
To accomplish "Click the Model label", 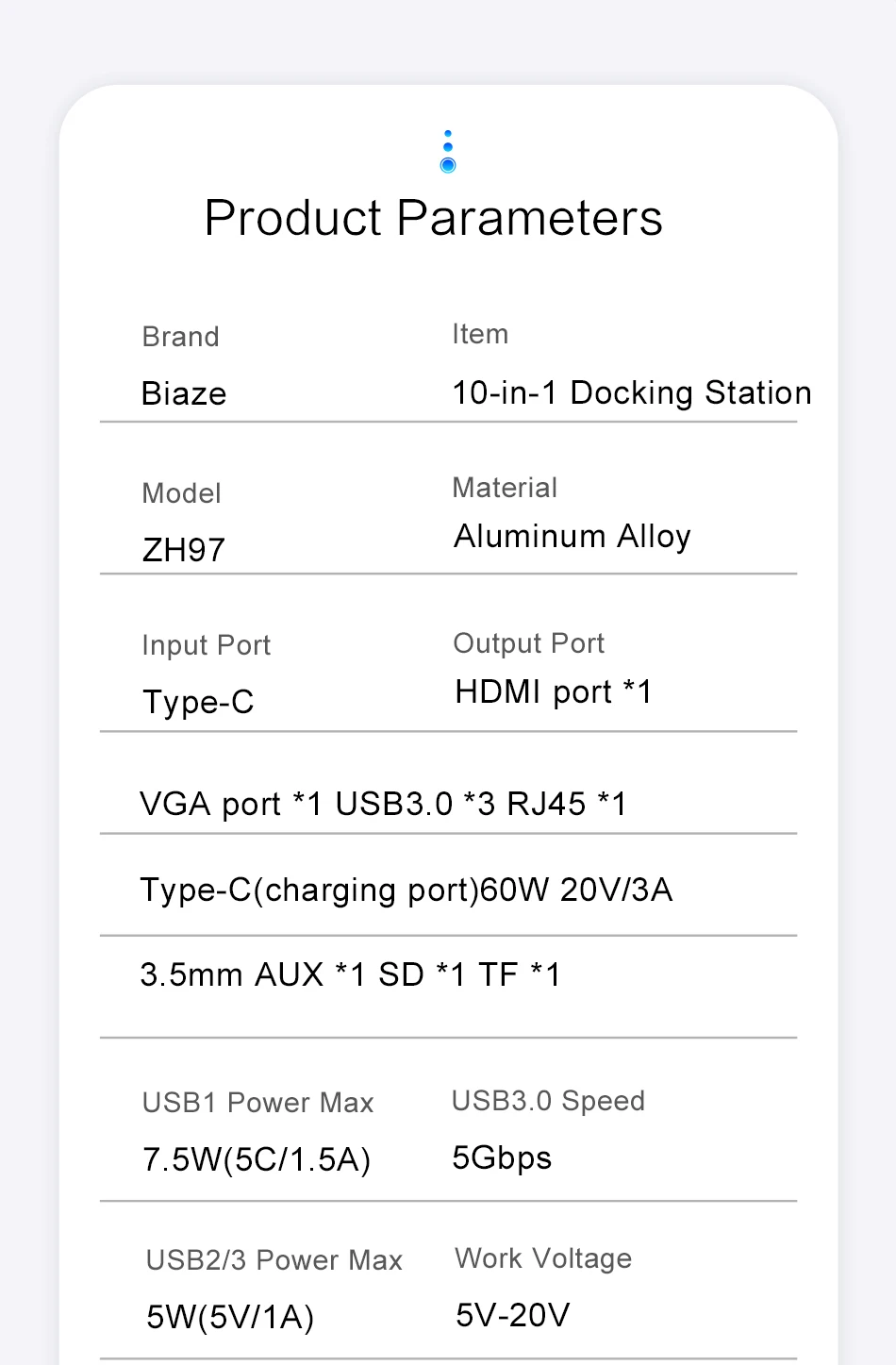I will (182, 493).
